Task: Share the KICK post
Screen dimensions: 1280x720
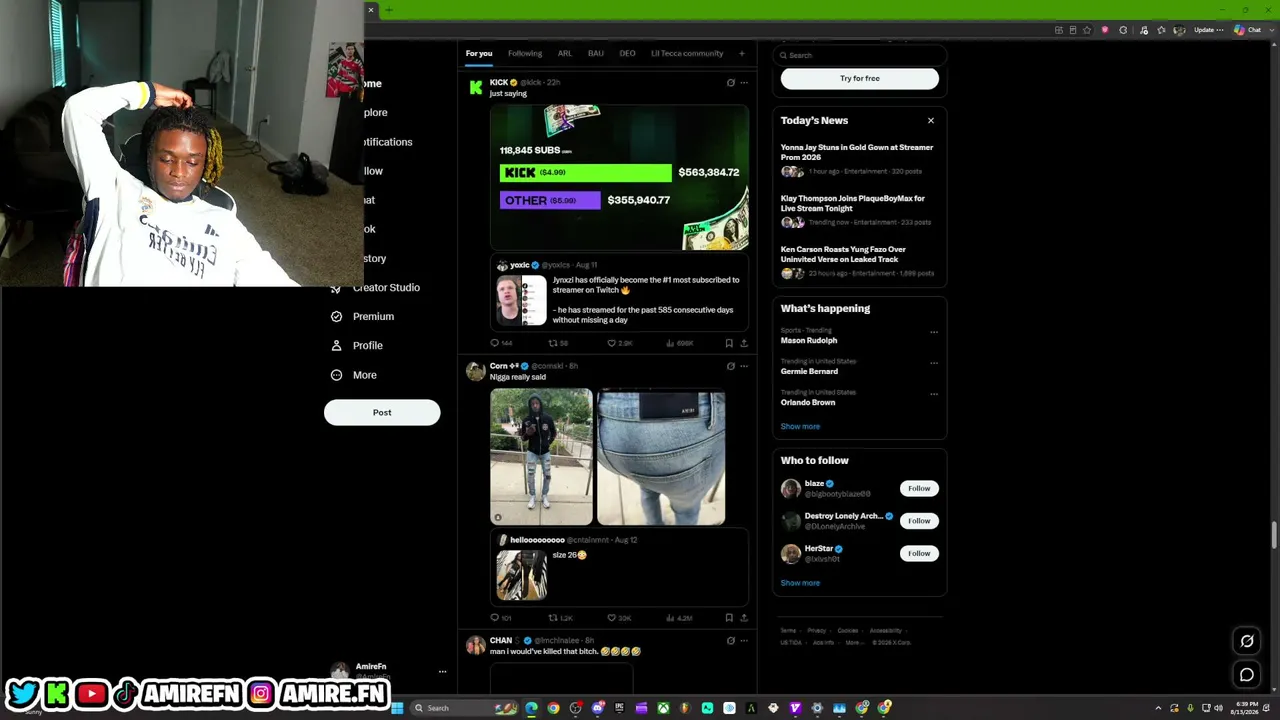Action: (x=743, y=343)
